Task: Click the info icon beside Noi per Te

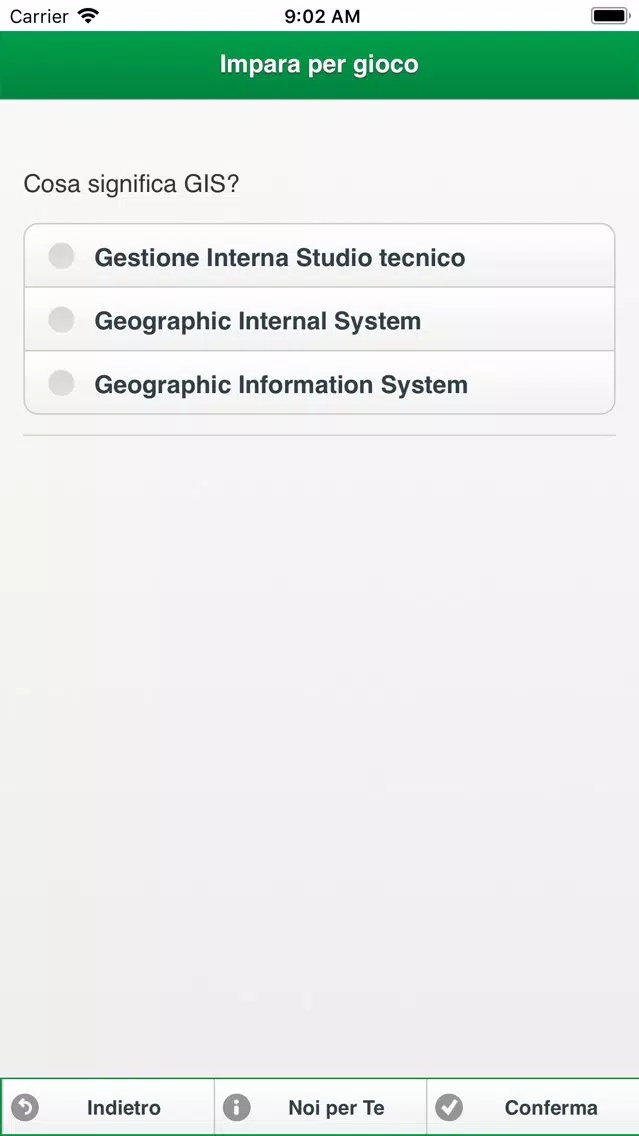Action: [x=236, y=1107]
